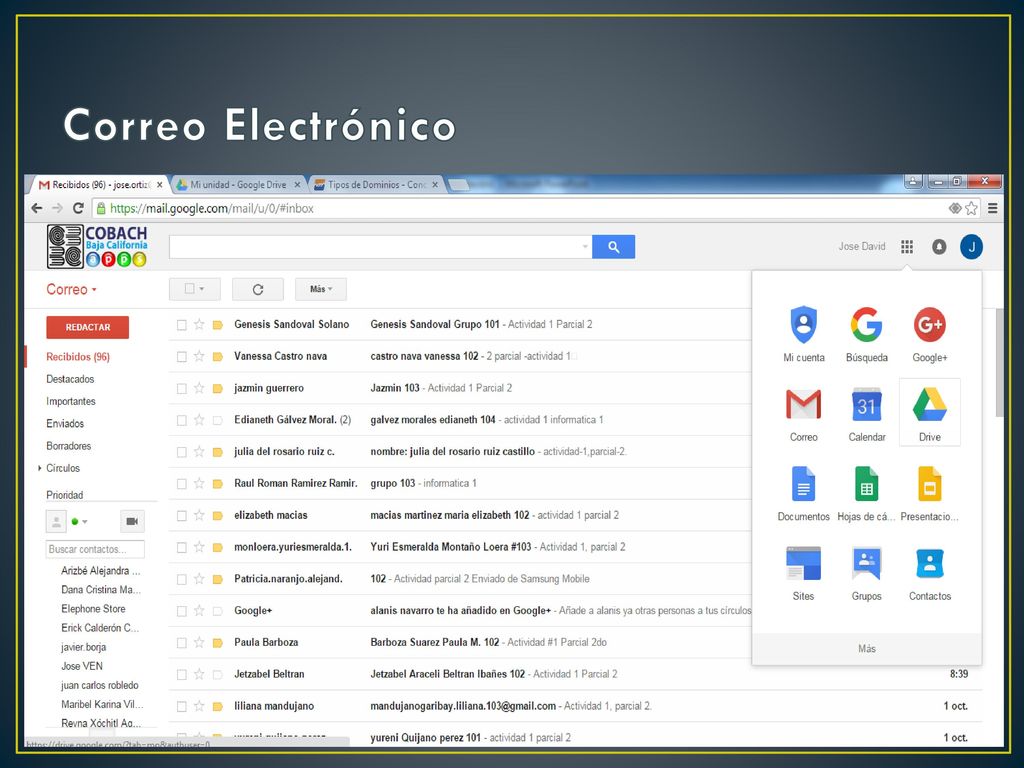This screenshot has height=768, width=1024.
Task: Open Prioridad label in sidebar
Action: pyautogui.click(x=65, y=495)
